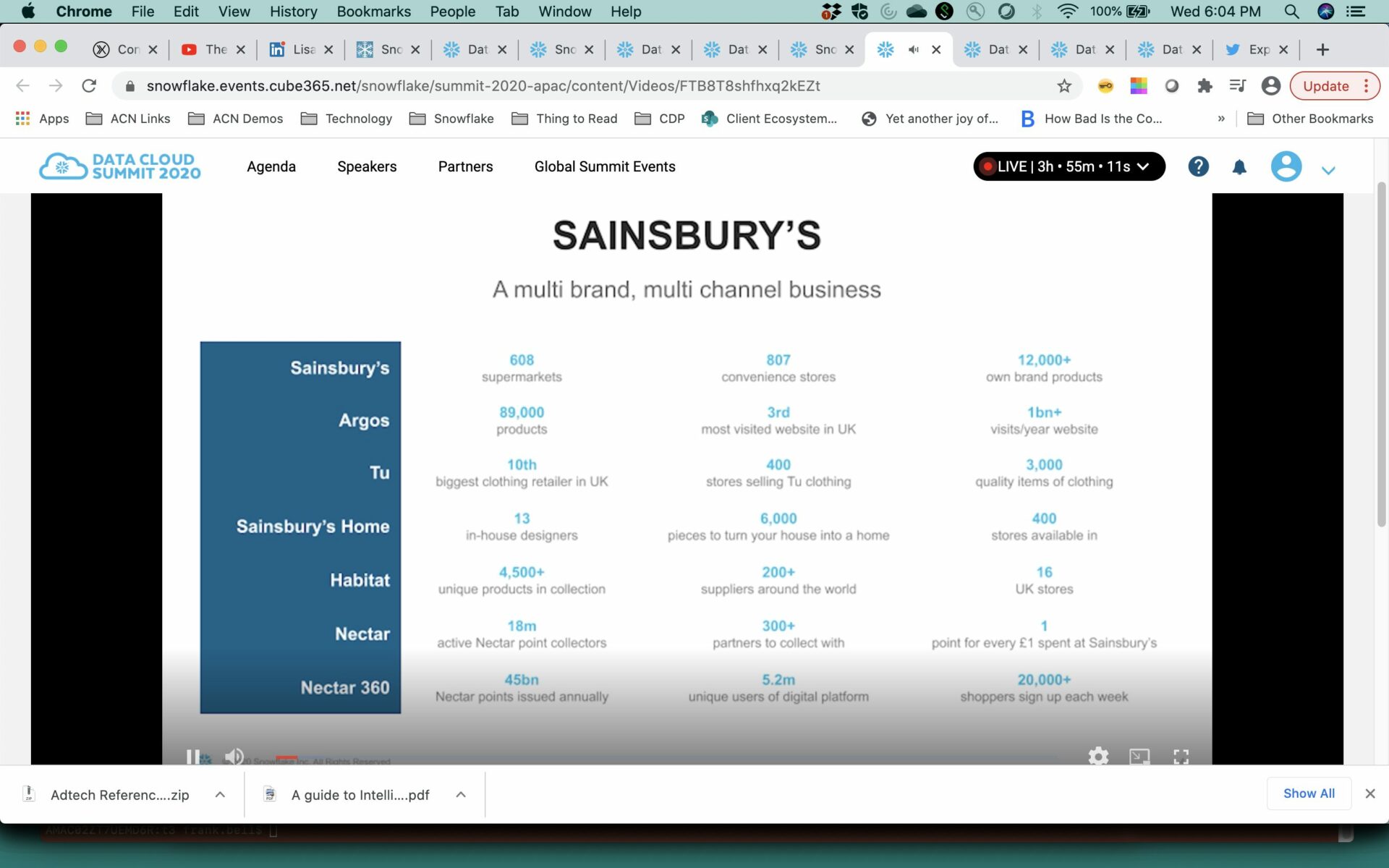Open the Apple menu

[28, 11]
